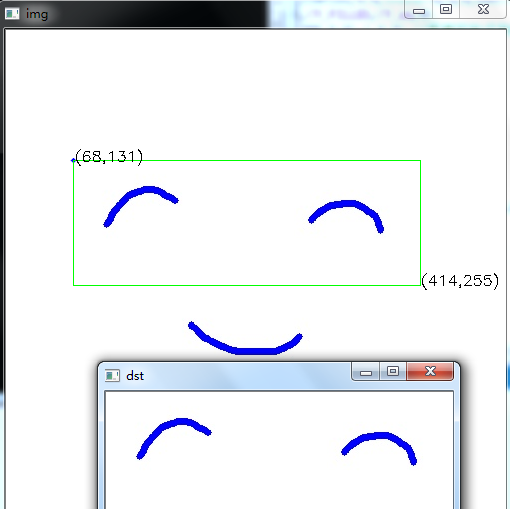
Task: Click the dst window app icon
Action: (x=112, y=376)
